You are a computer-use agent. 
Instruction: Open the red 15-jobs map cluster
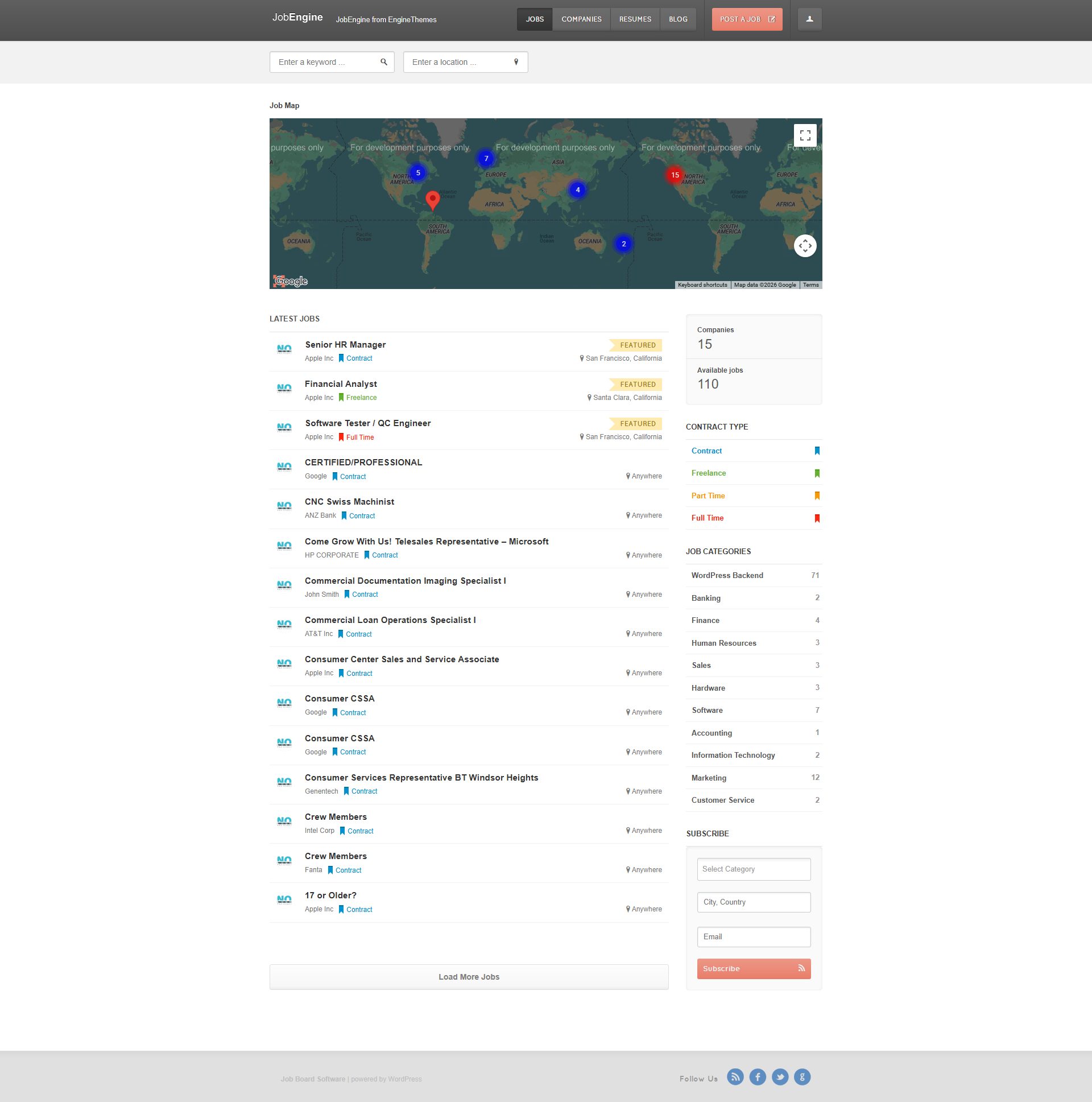pos(675,175)
